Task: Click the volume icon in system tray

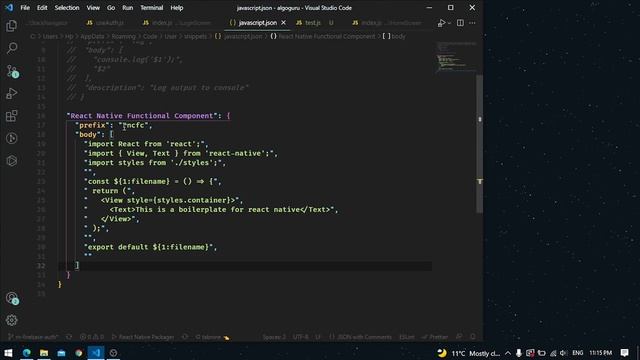Action: tap(563, 353)
